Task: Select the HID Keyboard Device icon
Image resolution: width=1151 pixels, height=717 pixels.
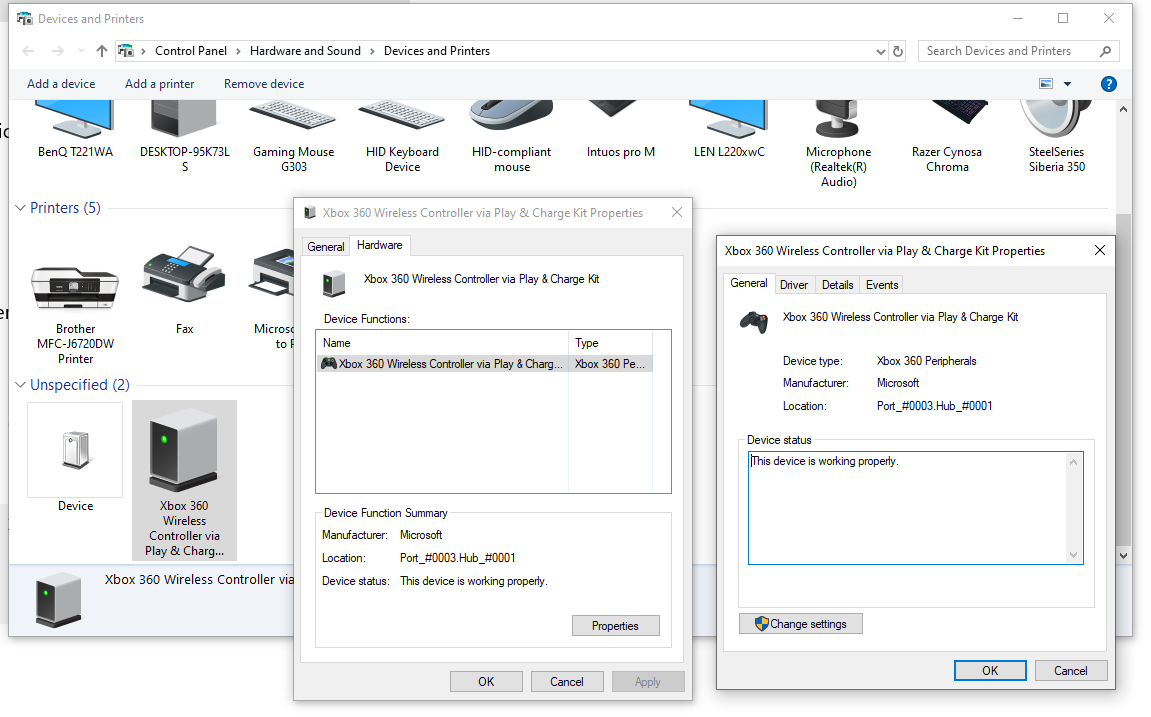Action: 402,137
